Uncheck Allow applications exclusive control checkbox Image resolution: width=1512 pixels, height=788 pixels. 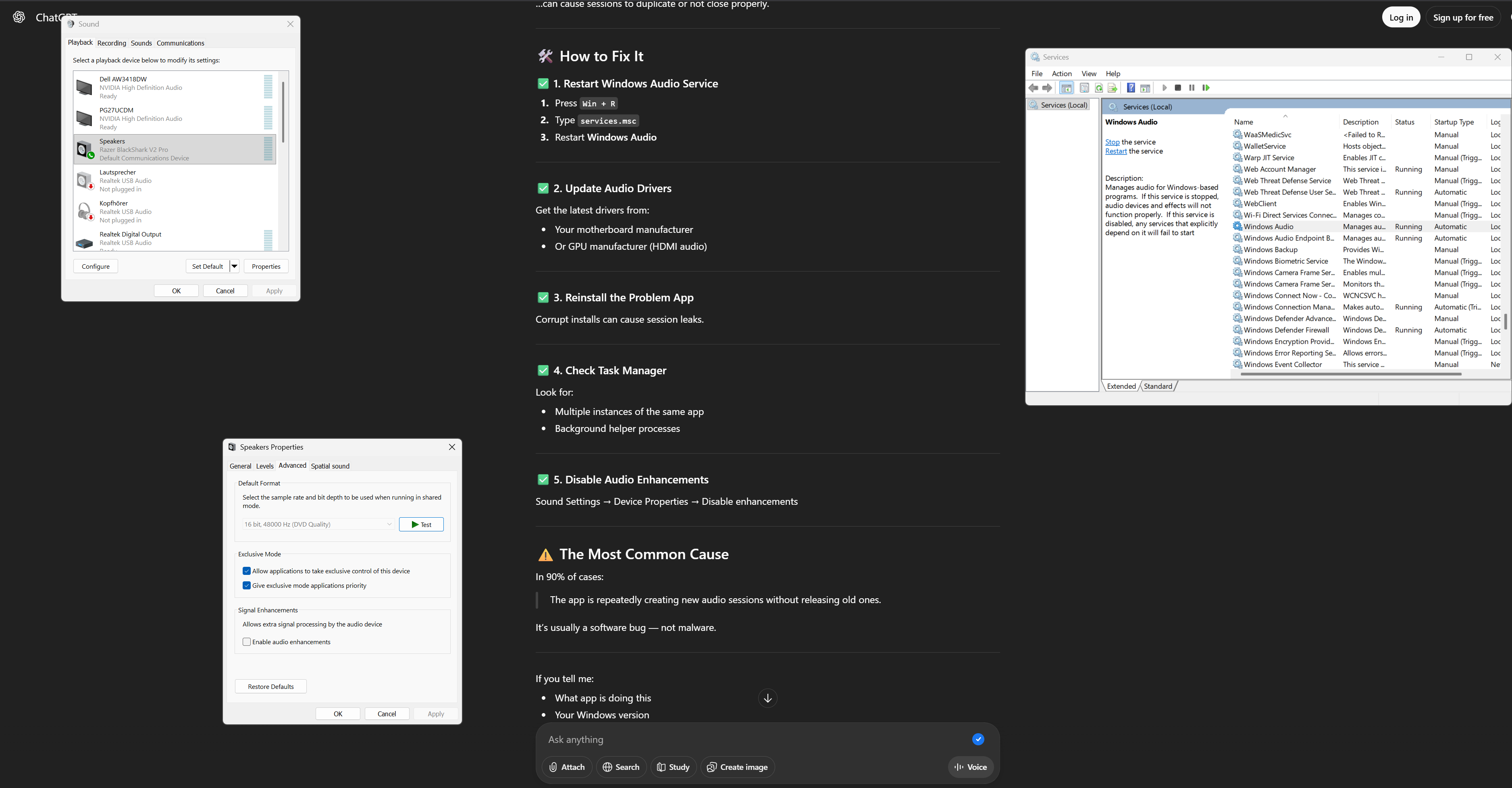[247, 571]
